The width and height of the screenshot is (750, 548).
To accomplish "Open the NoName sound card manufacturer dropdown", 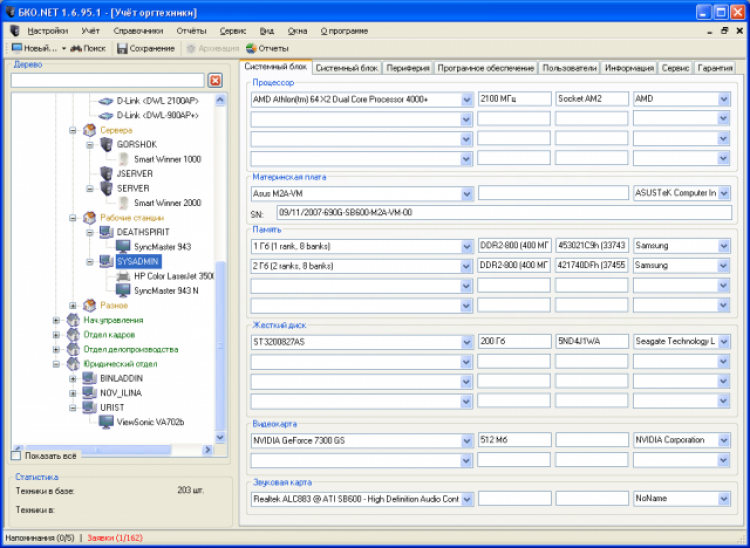I will [724, 499].
